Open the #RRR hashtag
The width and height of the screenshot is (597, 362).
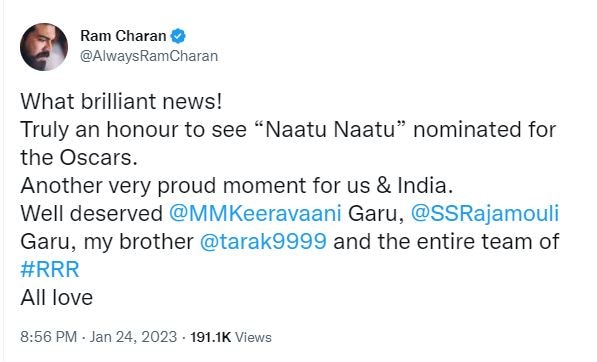coord(50,269)
